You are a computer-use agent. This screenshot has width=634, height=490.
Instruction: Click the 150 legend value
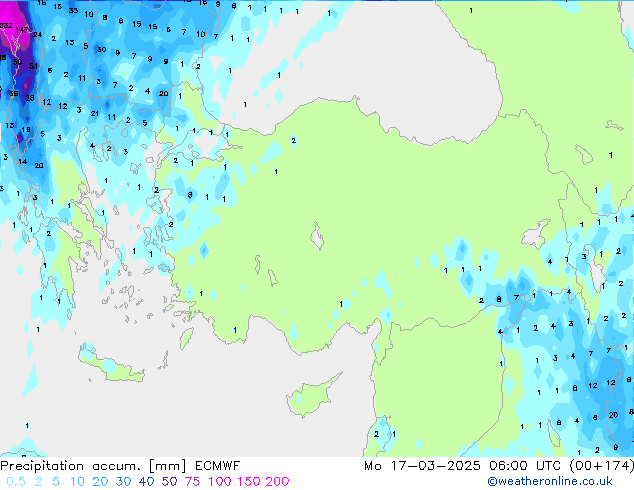[x=249, y=482]
